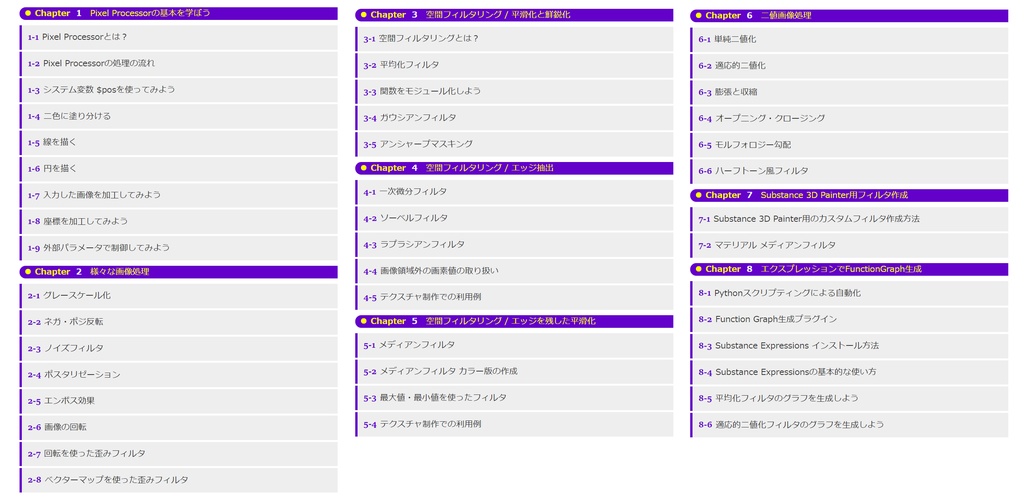Image resolution: width=1024 pixels, height=504 pixels.
Task: Click Chapter 2 様々な画像処理 header
Action: pos(179,272)
